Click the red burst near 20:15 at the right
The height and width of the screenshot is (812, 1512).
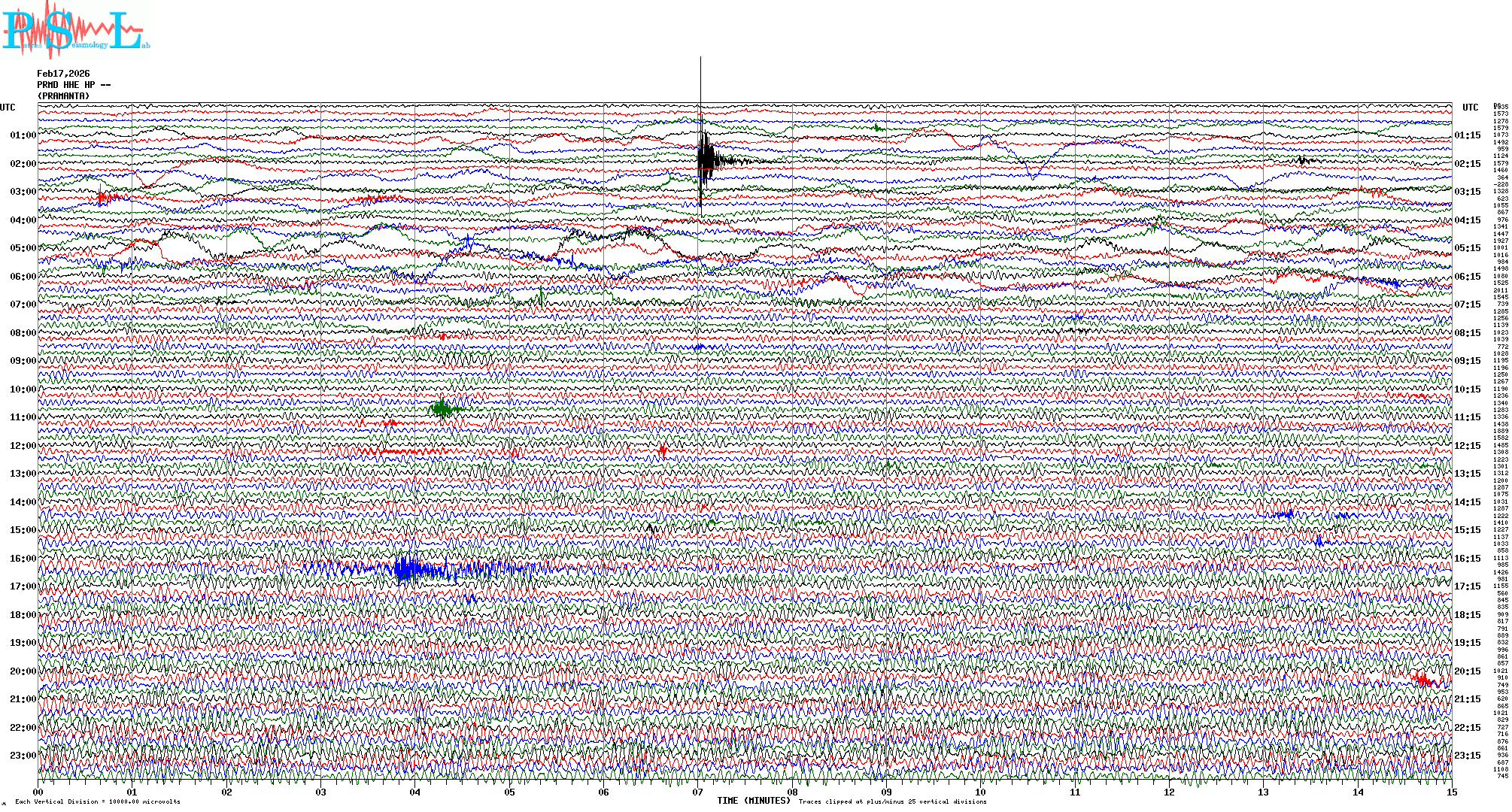pyautogui.click(x=1422, y=680)
